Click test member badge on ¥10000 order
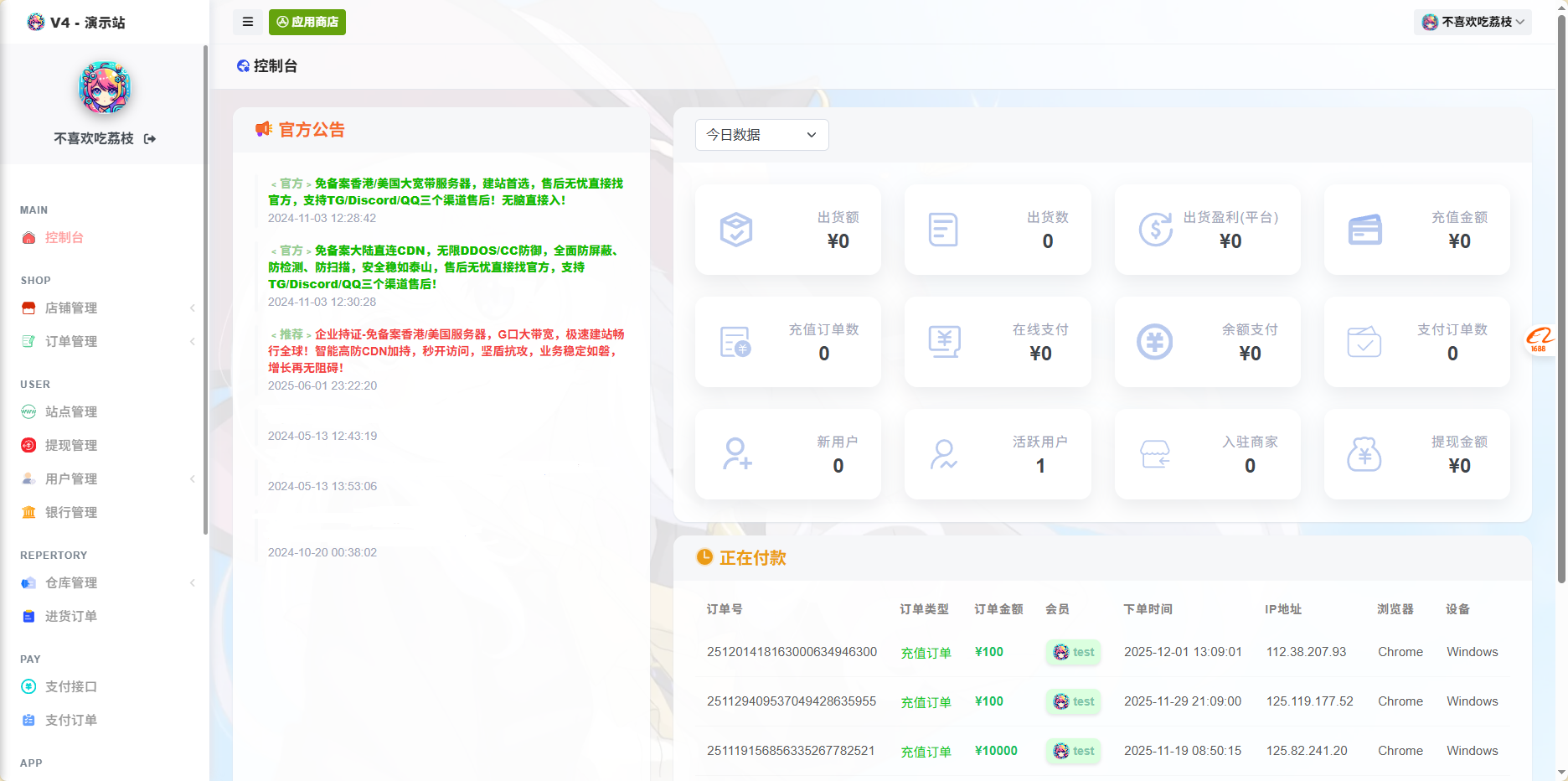1568x781 pixels. pyautogui.click(x=1074, y=751)
